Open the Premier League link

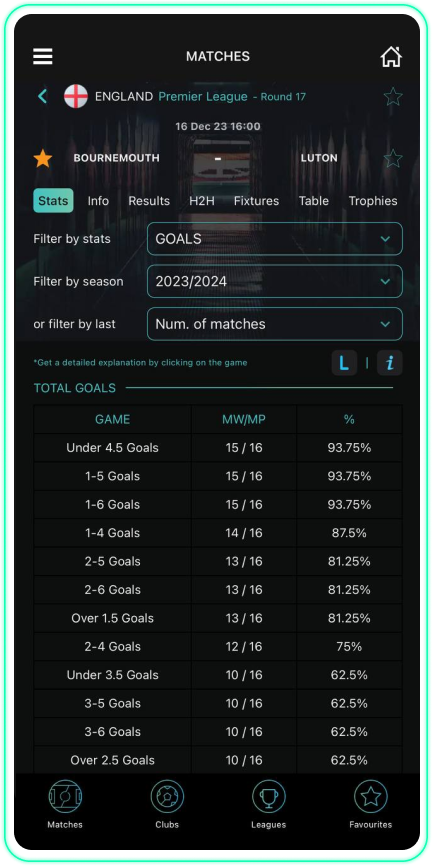point(203,97)
